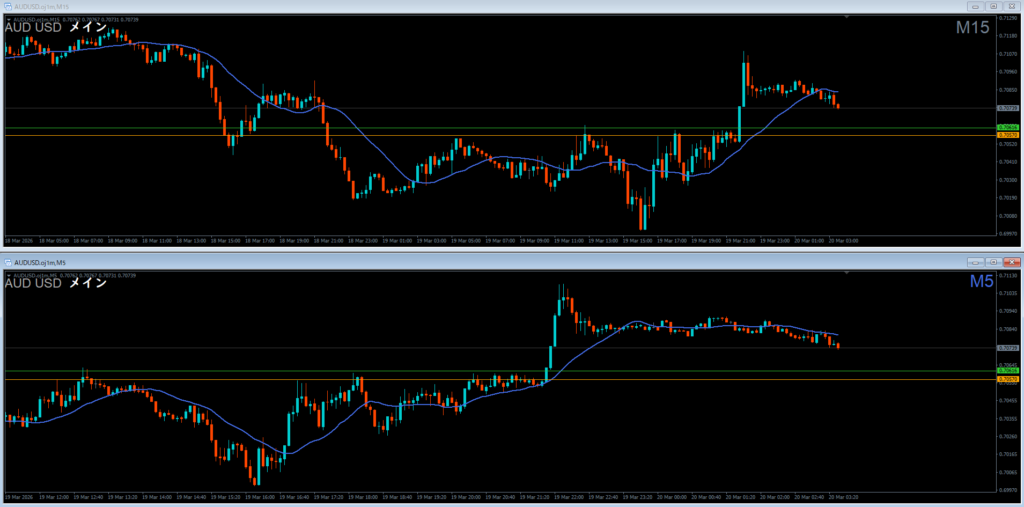Click the 18 Mar 13:00 time axis label
1024x507 pixels.
pyautogui.click(x=189, y=240)
